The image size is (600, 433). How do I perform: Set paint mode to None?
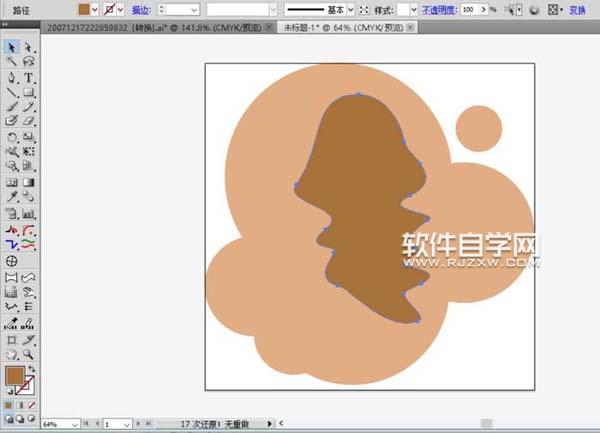coord(32,405)
